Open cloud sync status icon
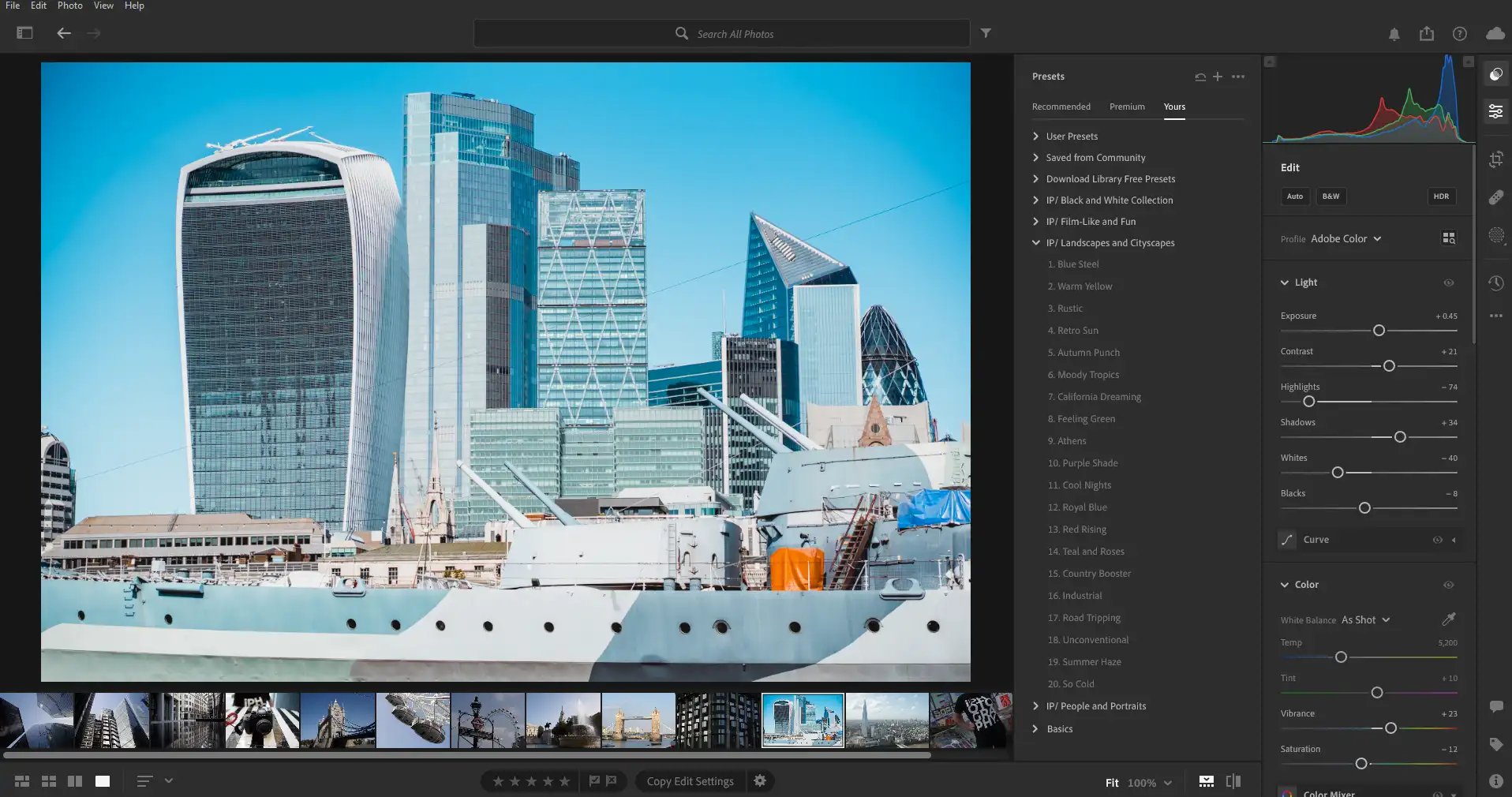The height and width of the screenshot is (797, 1512). click(x=1495, y=33)
